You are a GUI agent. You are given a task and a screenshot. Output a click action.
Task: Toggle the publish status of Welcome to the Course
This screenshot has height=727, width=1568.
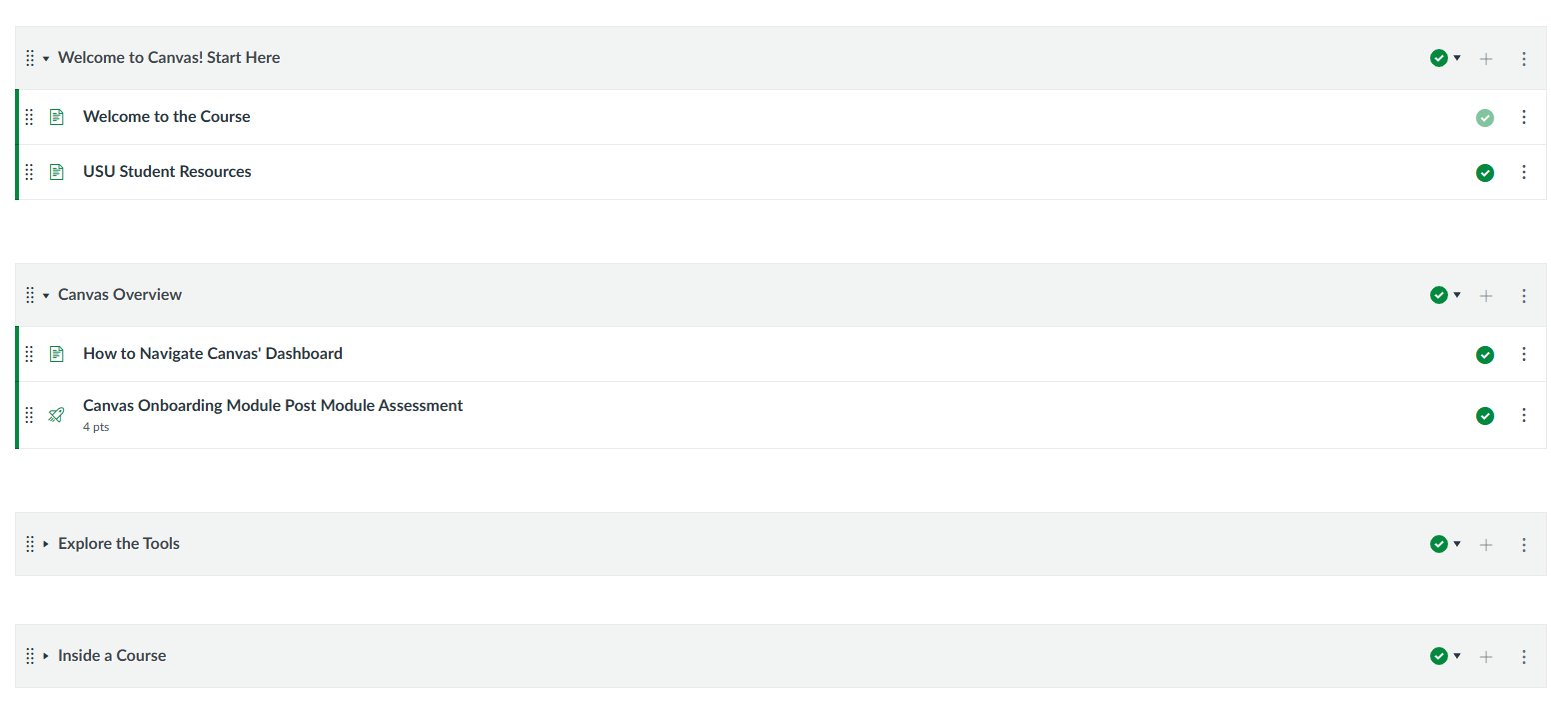point(1485,118)
